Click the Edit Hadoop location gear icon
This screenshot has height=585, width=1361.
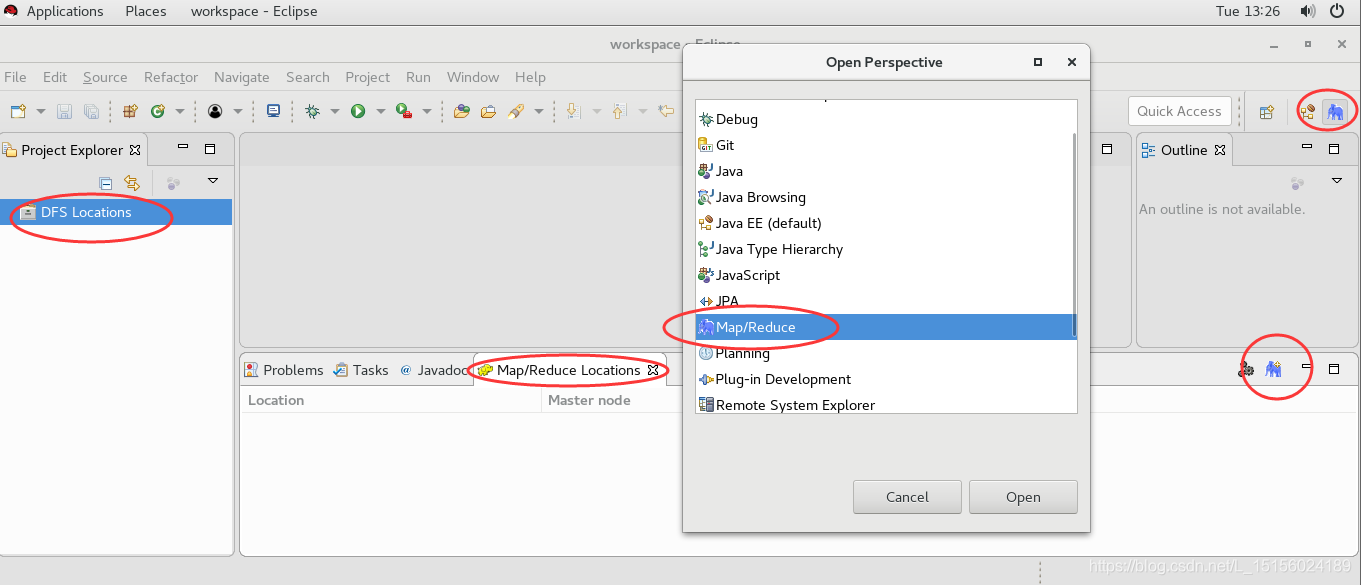1246,369
